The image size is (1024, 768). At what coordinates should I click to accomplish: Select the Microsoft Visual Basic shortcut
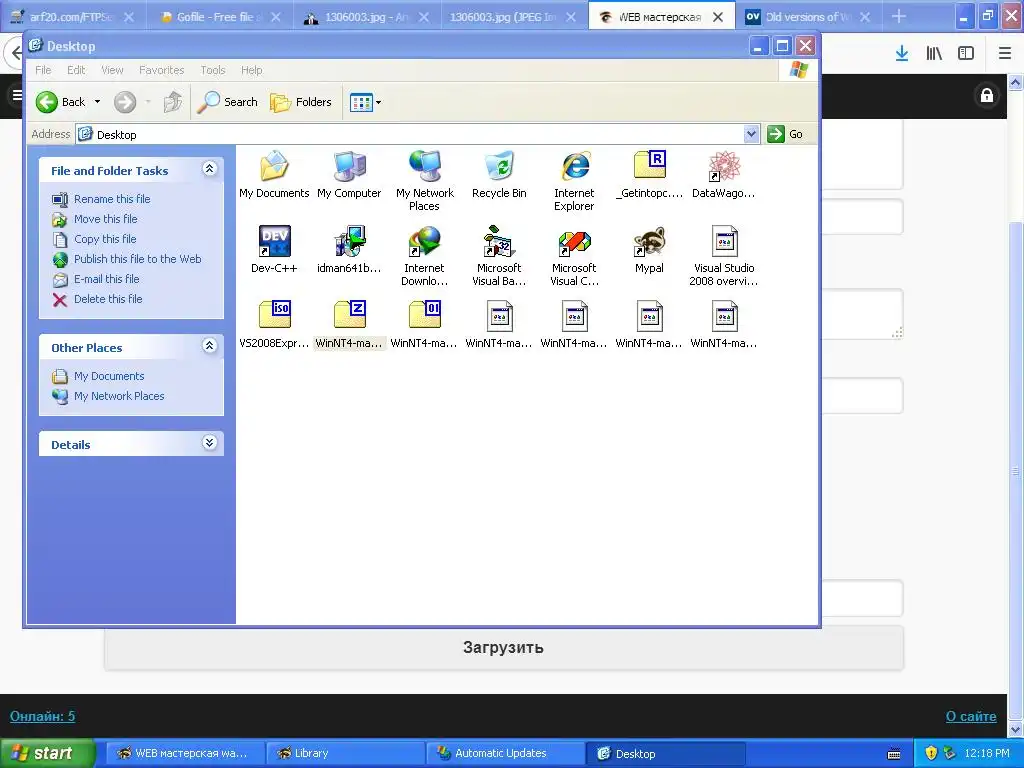point(499,255)
